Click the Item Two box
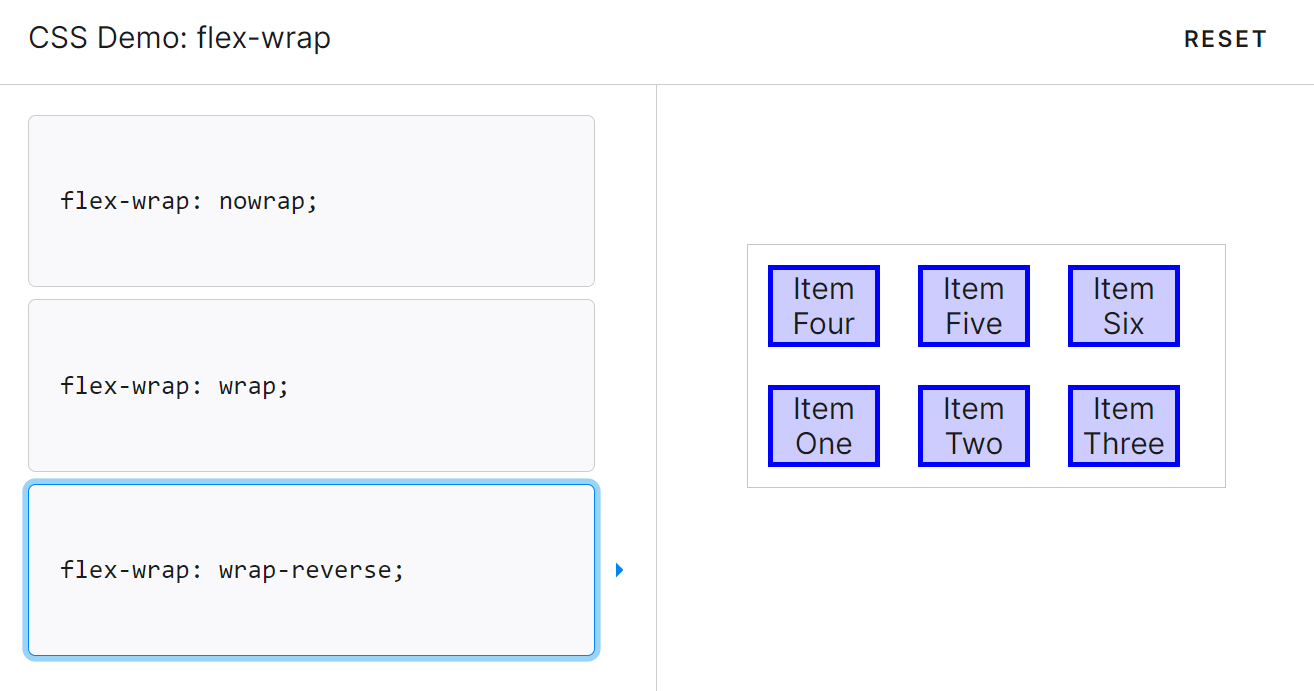The height and width of the screenshot is (691, 1314). pyautogui.click(x=974, y=426)
